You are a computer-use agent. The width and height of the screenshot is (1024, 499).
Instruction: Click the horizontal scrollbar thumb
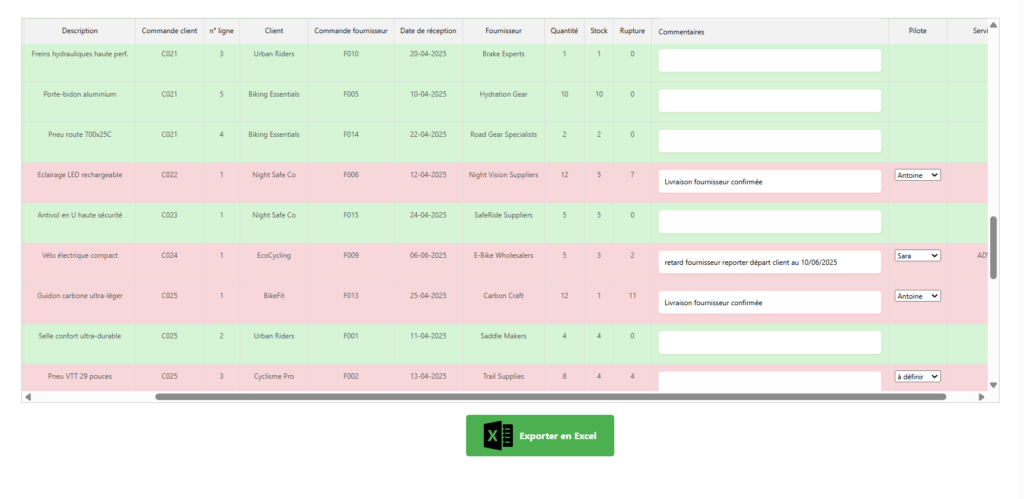550,397
